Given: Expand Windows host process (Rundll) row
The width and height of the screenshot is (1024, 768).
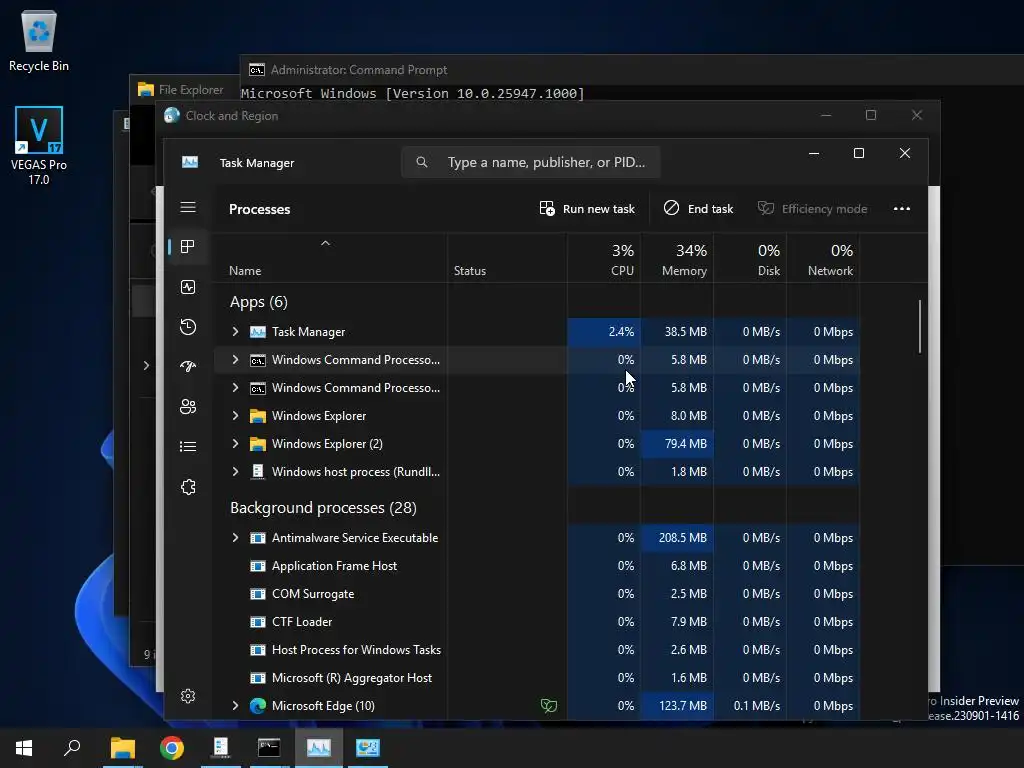Looking at the screenshot, I should tap(235, 472).
